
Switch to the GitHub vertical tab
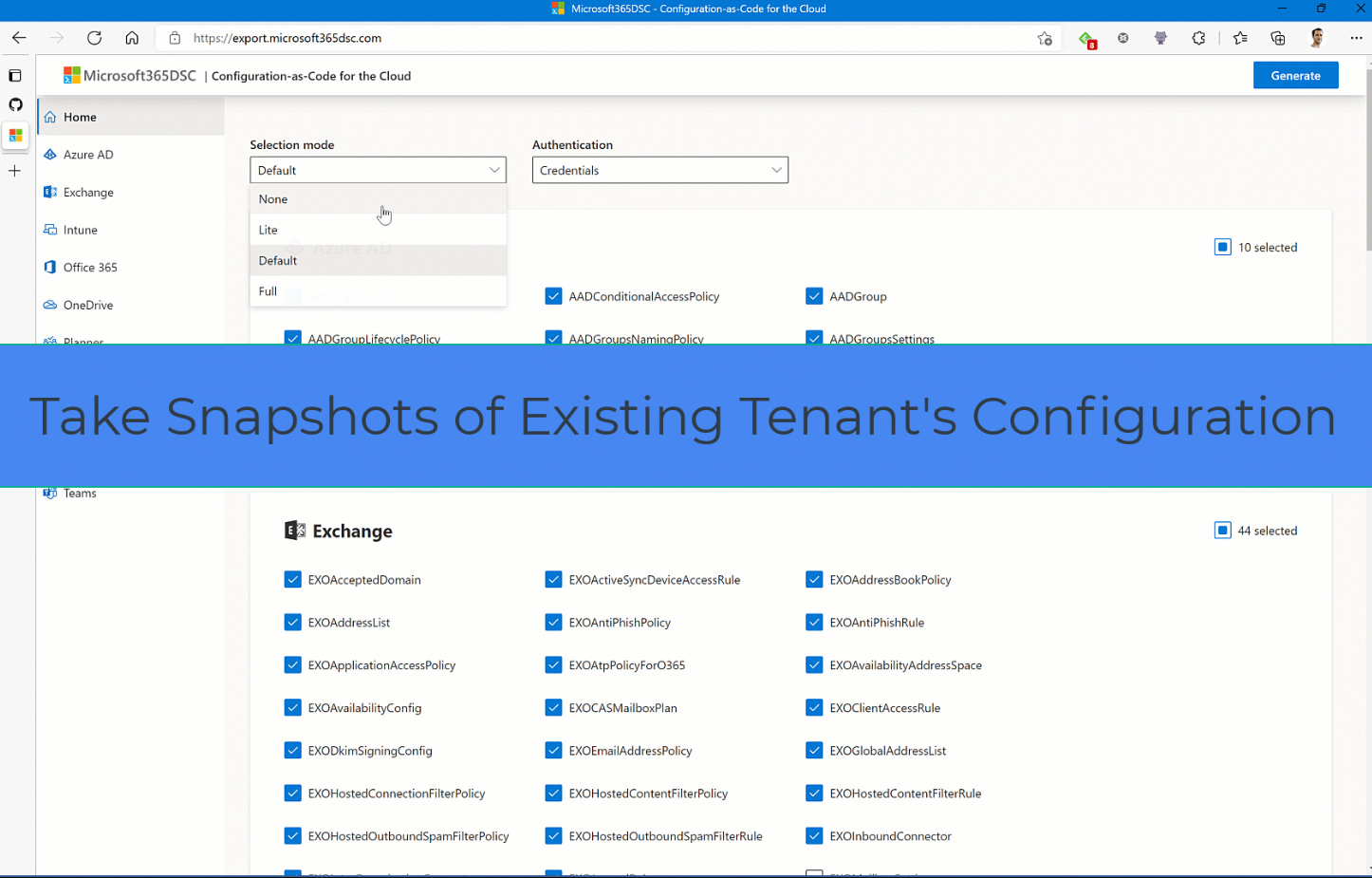tap(15, 104)
